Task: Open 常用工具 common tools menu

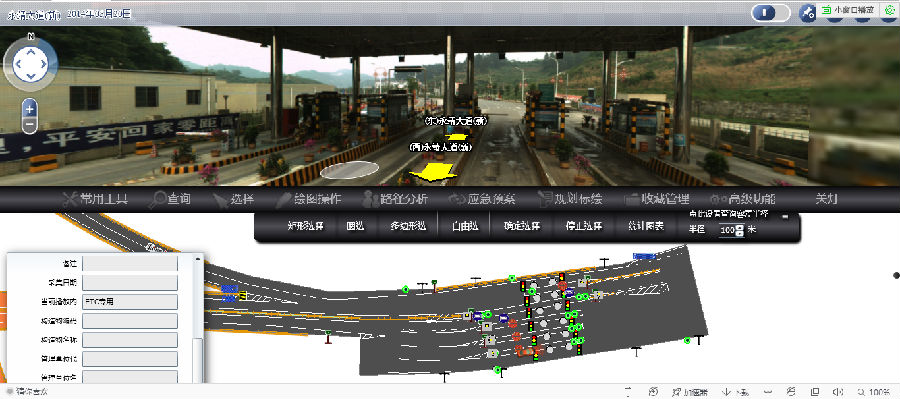Action: (95, 199)
